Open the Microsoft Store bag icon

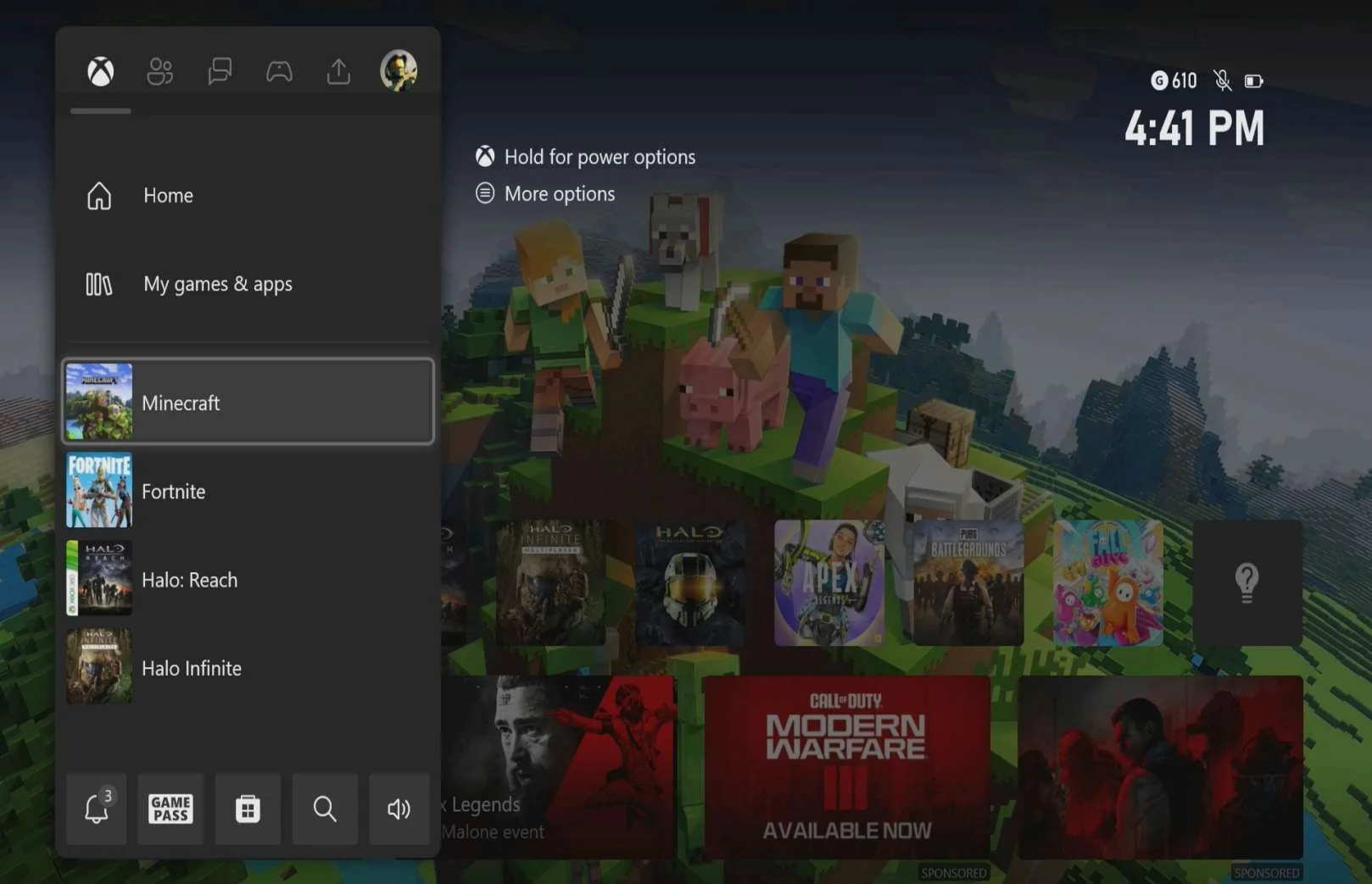(248, 809)
